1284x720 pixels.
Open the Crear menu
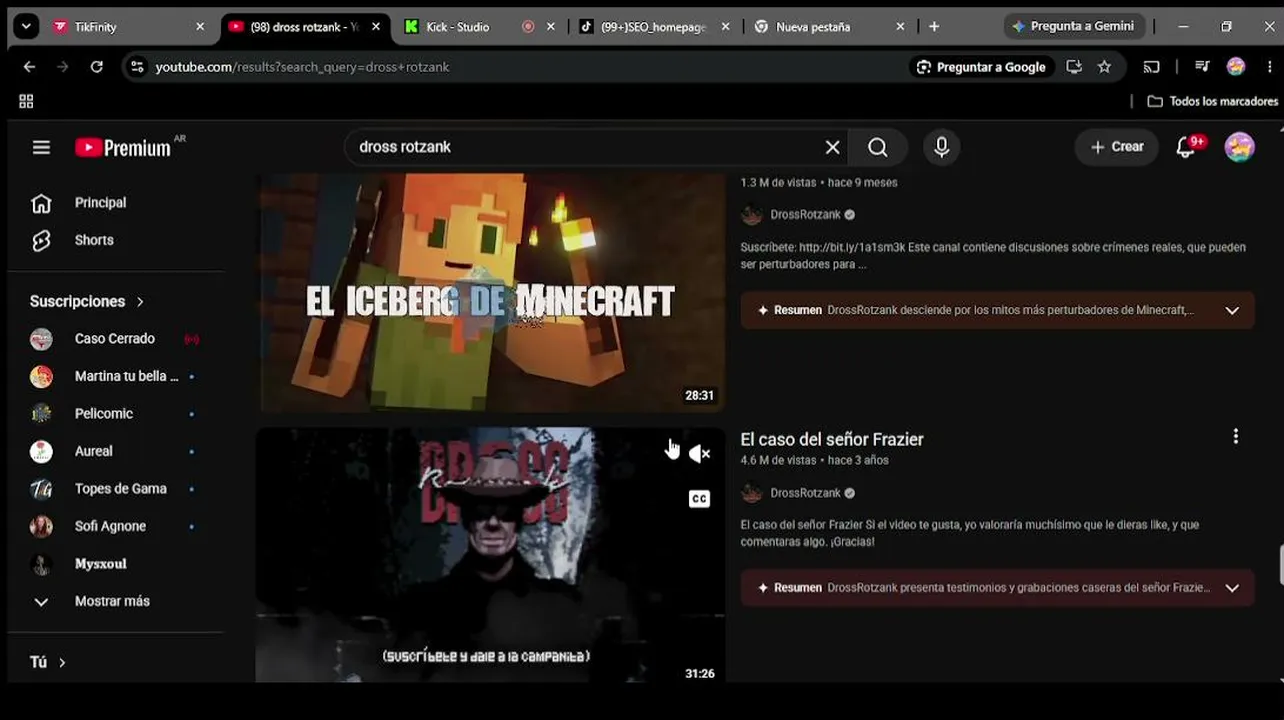tap(1116, 147)
